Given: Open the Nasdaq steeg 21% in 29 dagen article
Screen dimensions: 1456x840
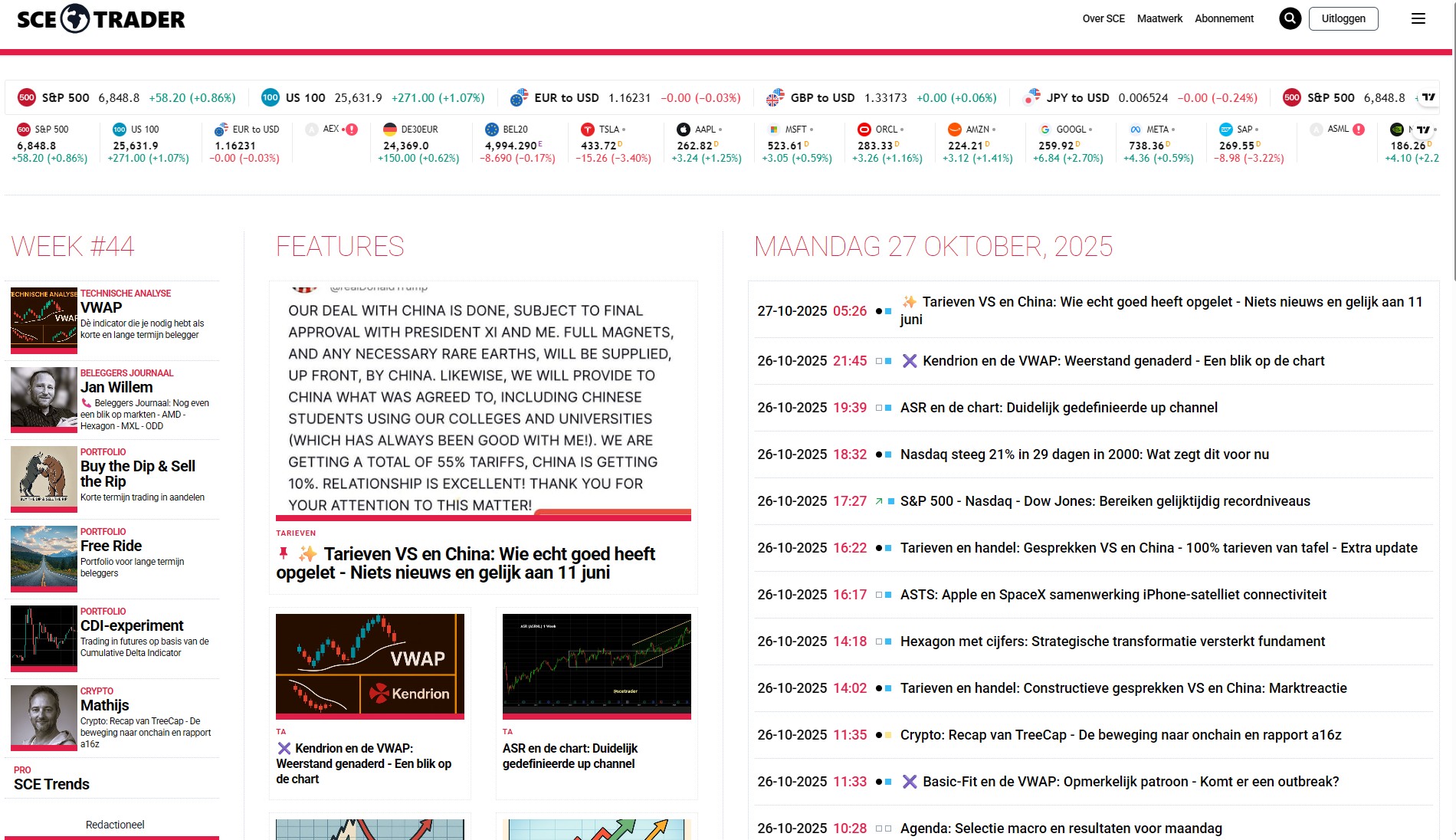Looking at the screenshot, I should [x=1084, y=454].
